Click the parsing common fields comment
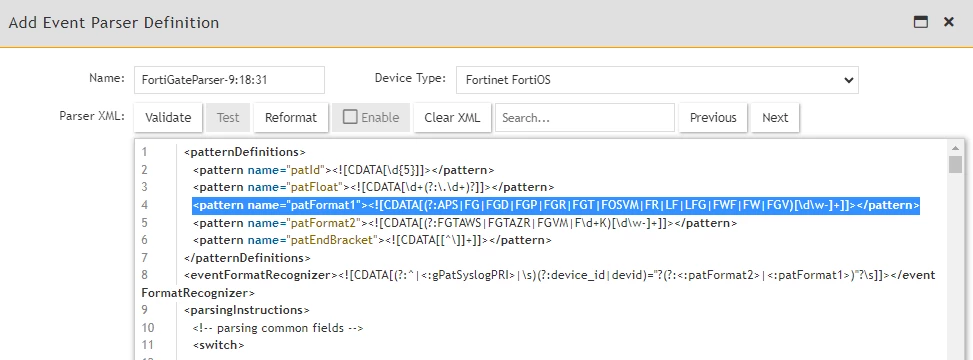 tap(277, 328)
